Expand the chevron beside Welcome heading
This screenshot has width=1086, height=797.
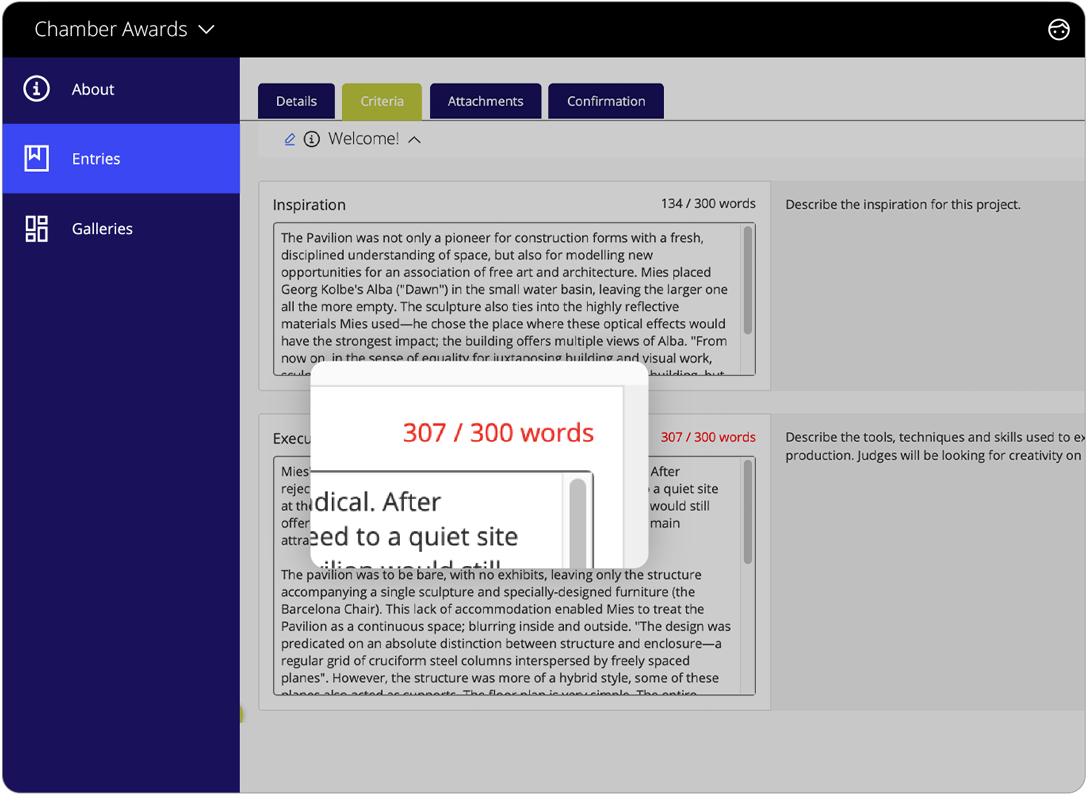pos(413,139)
